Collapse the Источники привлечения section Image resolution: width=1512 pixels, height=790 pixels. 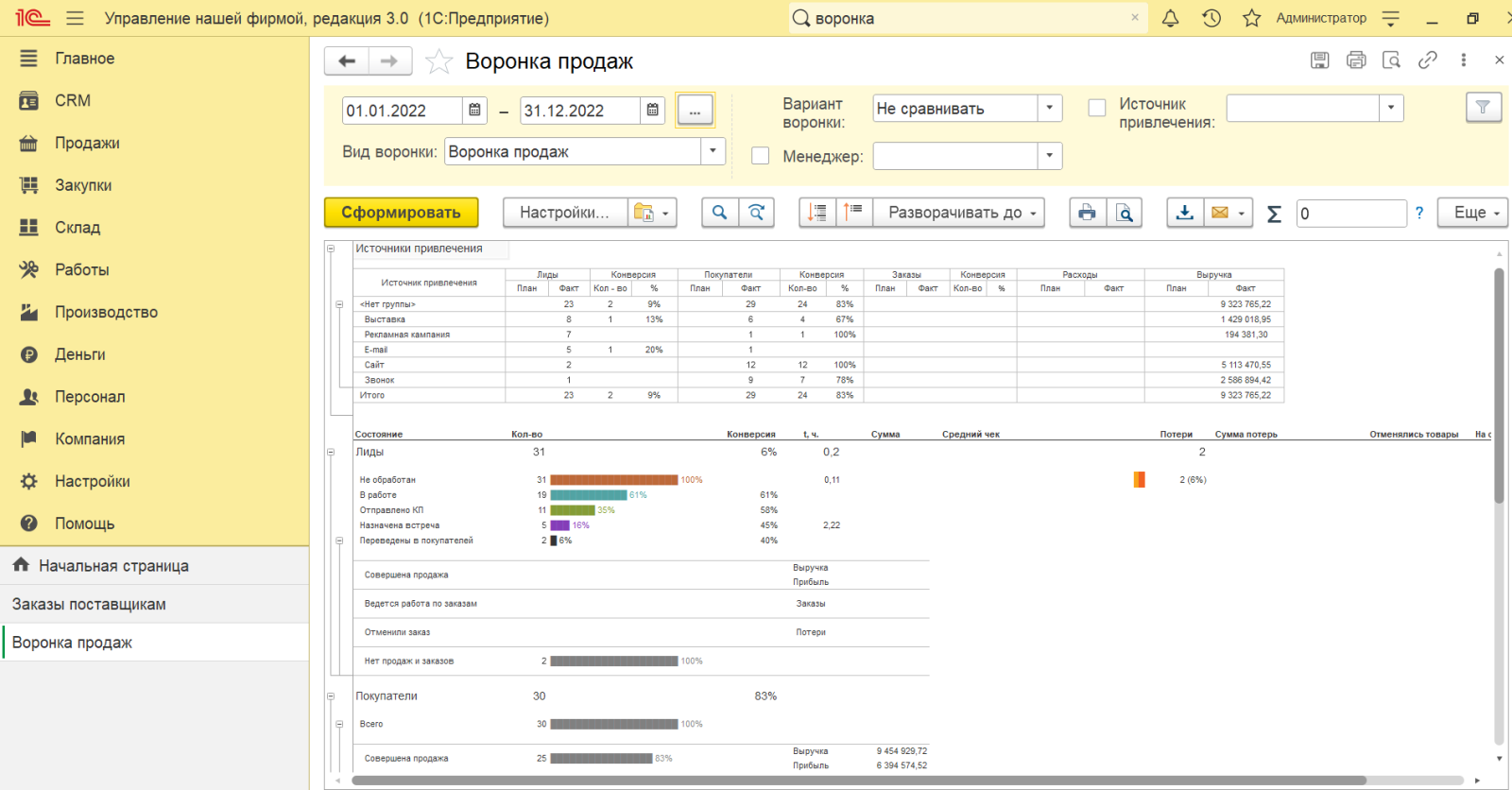[331, 249]
